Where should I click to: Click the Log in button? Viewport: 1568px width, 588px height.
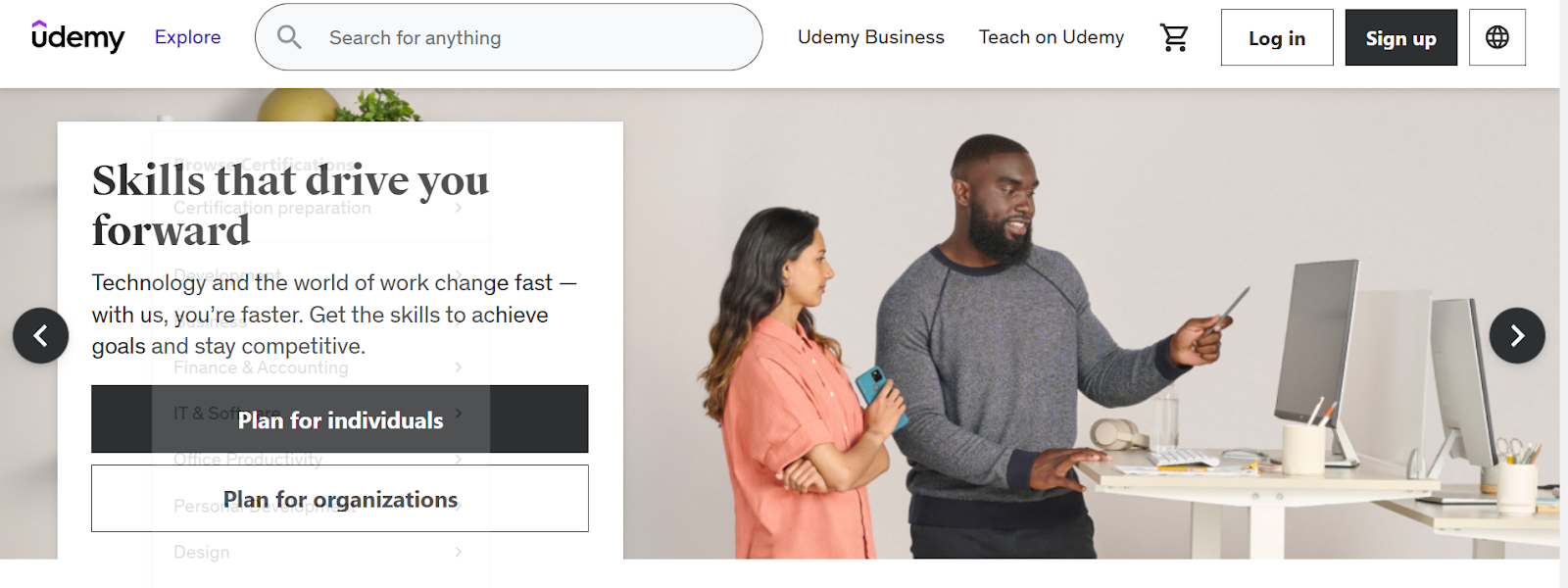tap(1276, 37)
